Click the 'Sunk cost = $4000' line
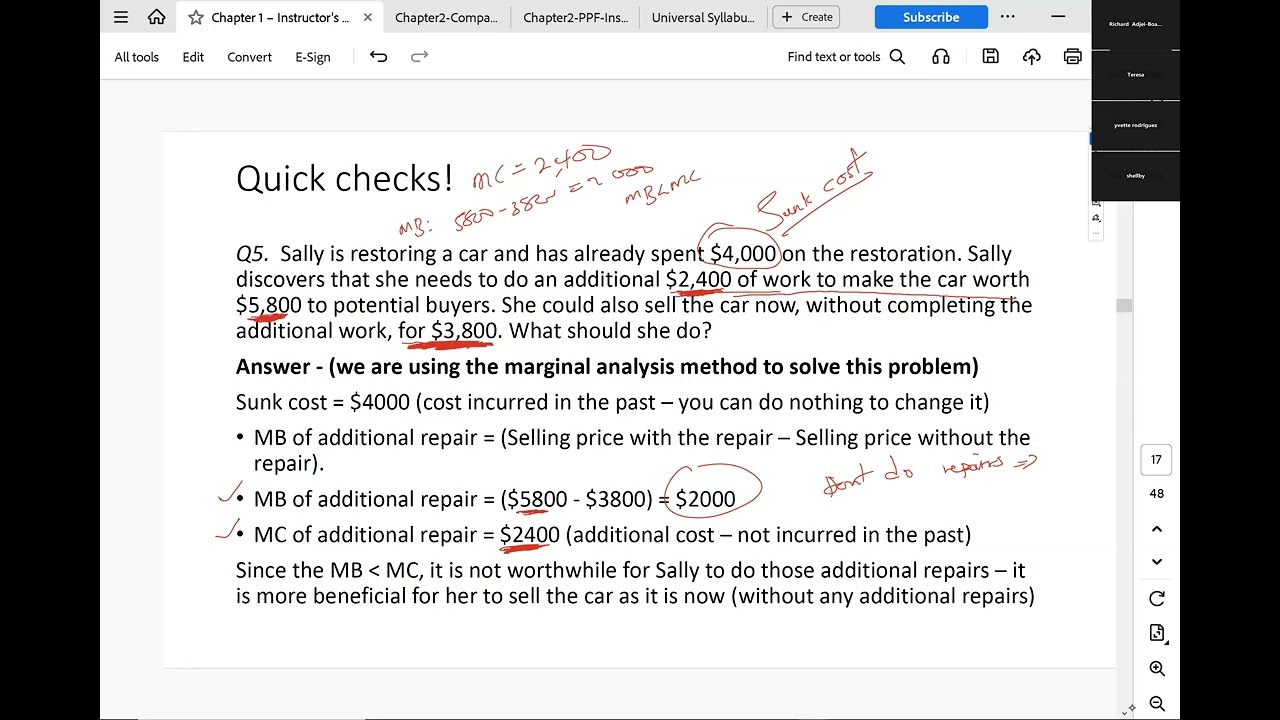Viewport: 1280px width, 720px height. pyautogui.click(x=612, y=402)
